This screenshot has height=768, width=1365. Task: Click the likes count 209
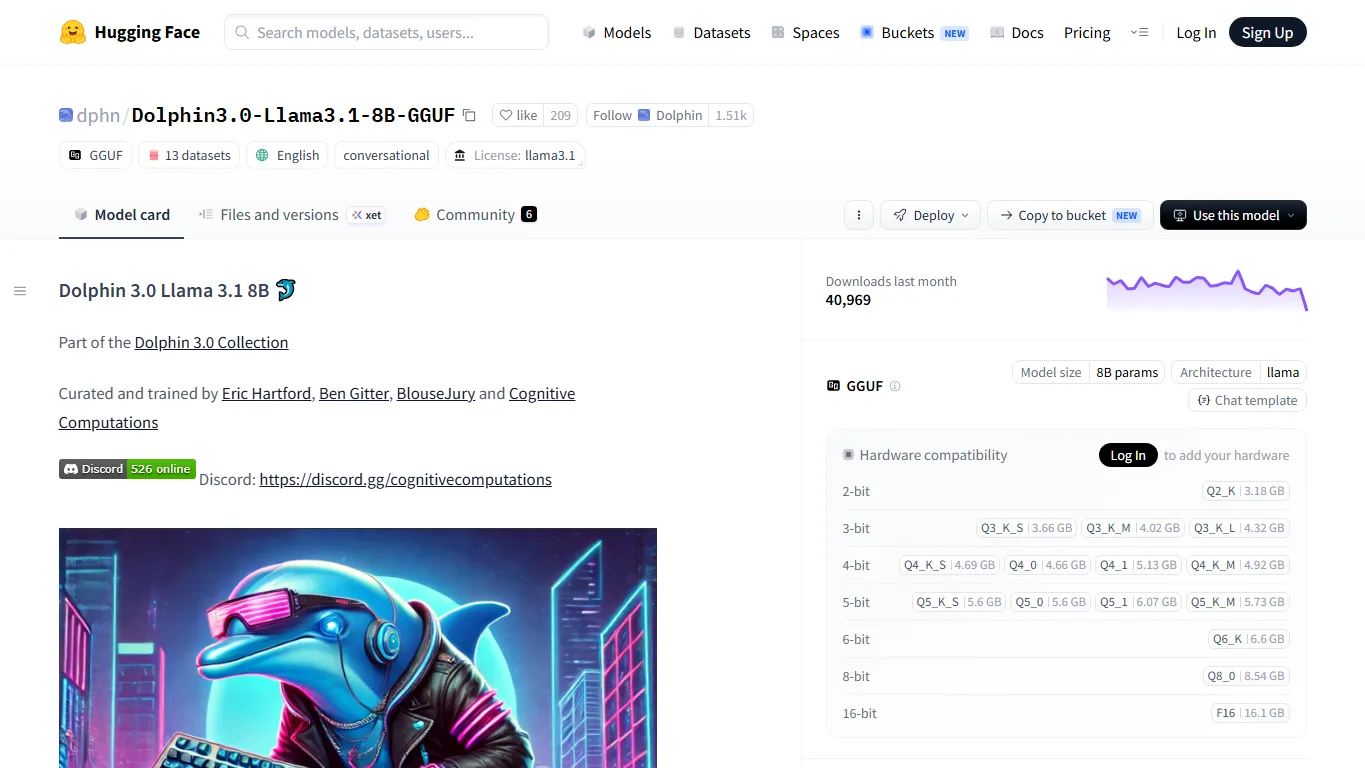561,115
